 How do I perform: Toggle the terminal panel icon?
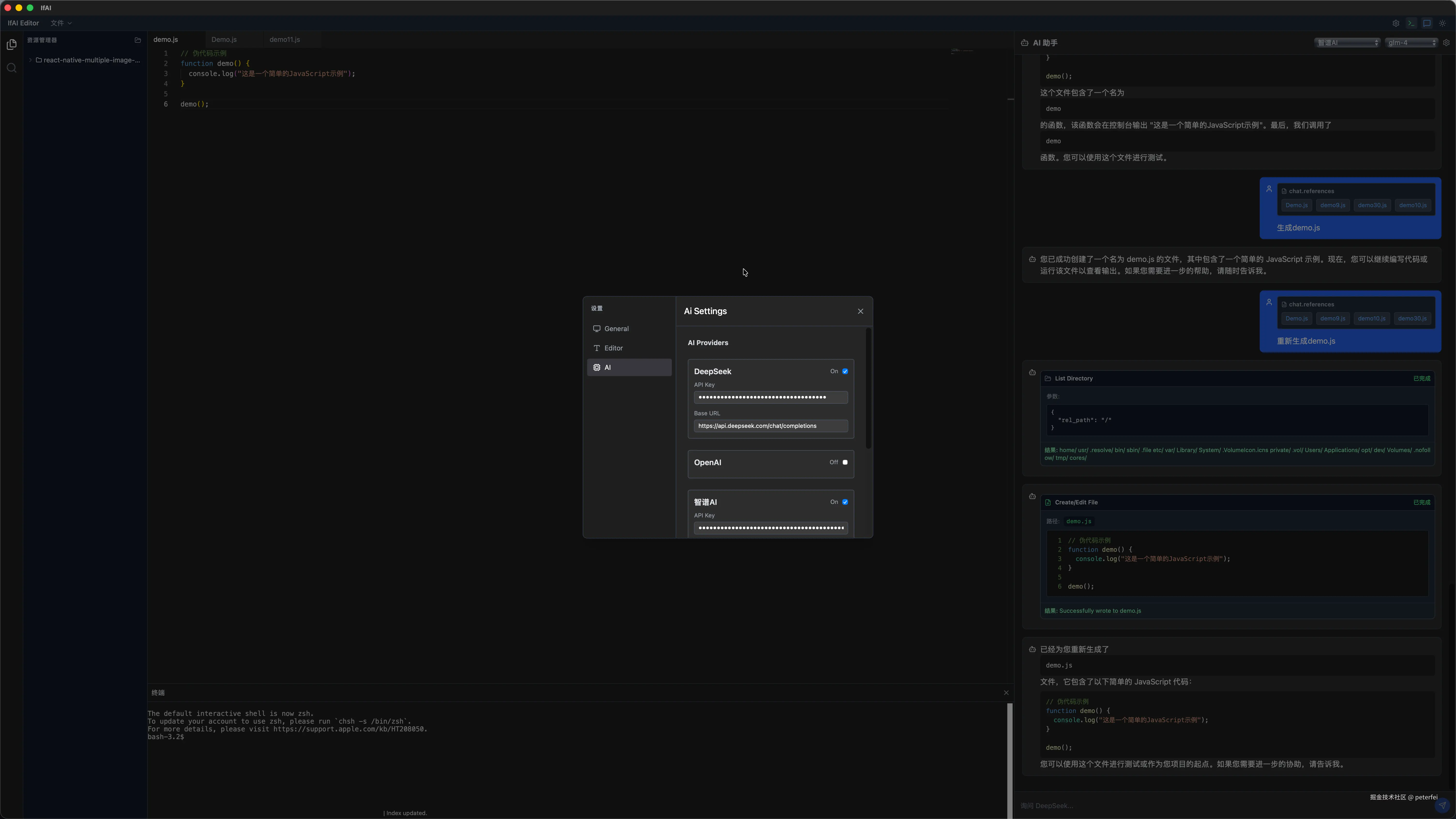(x=1411, y=23)
